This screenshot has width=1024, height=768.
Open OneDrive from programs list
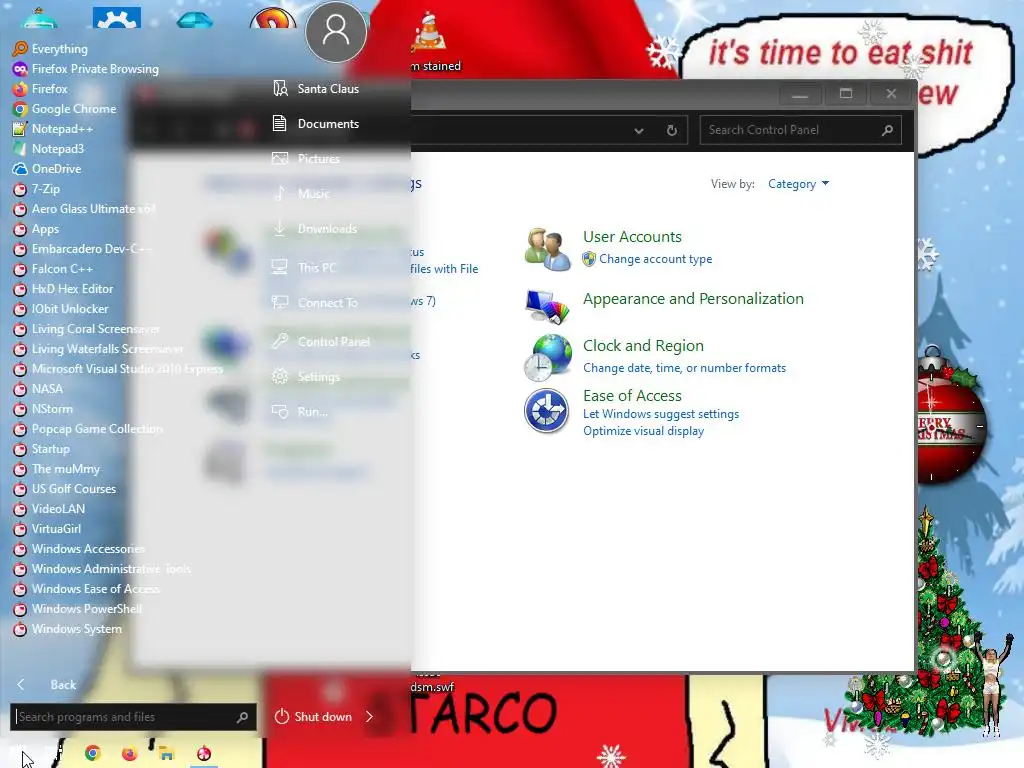[x=47, y=169]
